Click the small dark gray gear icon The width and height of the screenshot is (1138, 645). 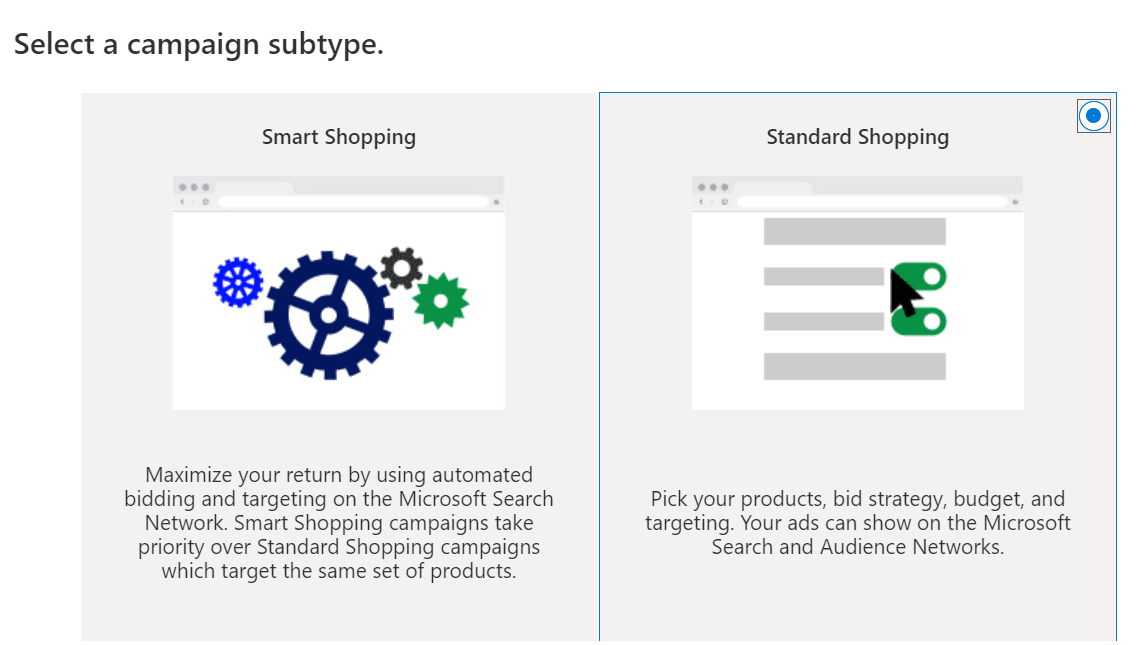pyautogui.click(x=402, y=267)
